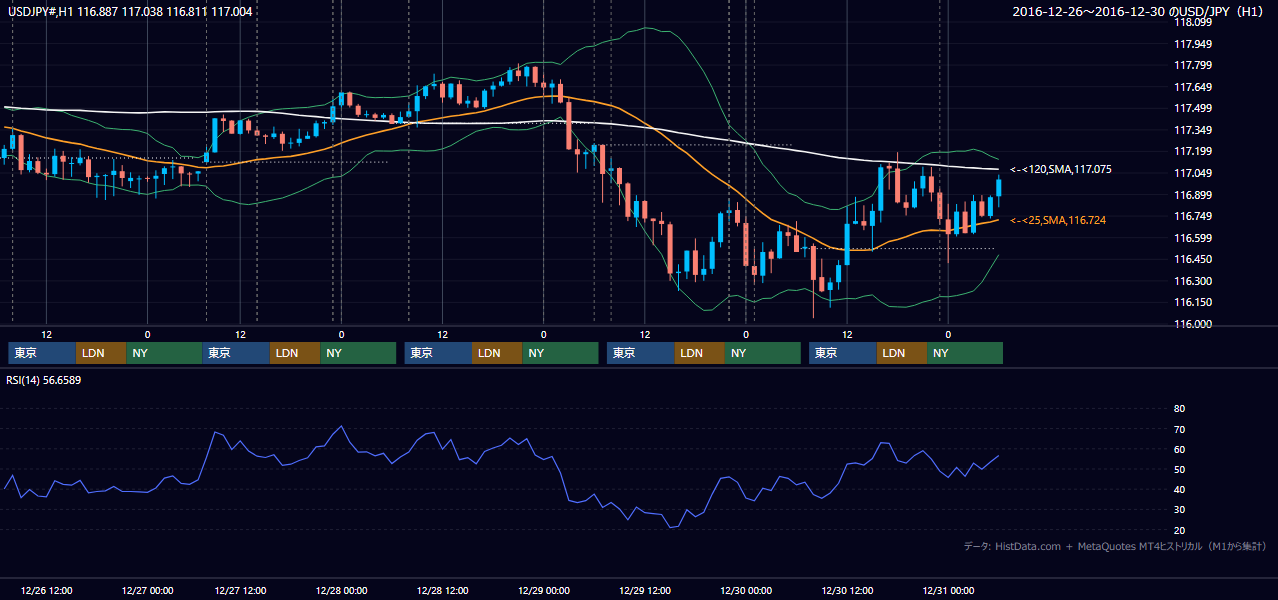
Task: Click price axis value 116.749
Action: (x=1193, y=216)
